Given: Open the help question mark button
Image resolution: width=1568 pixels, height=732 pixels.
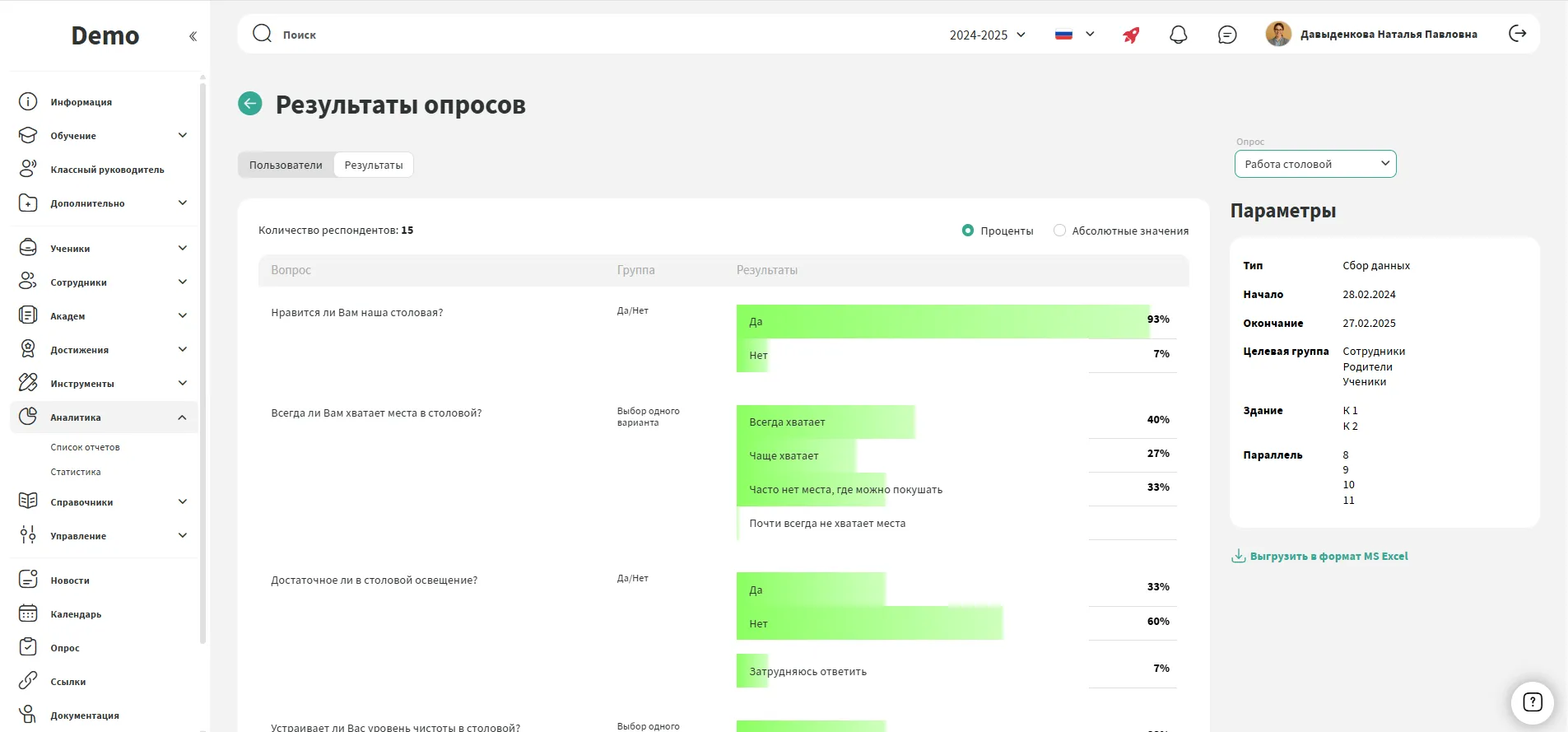Looking at the screenshot, I should pyautogui.click(x=1532, y=702).
